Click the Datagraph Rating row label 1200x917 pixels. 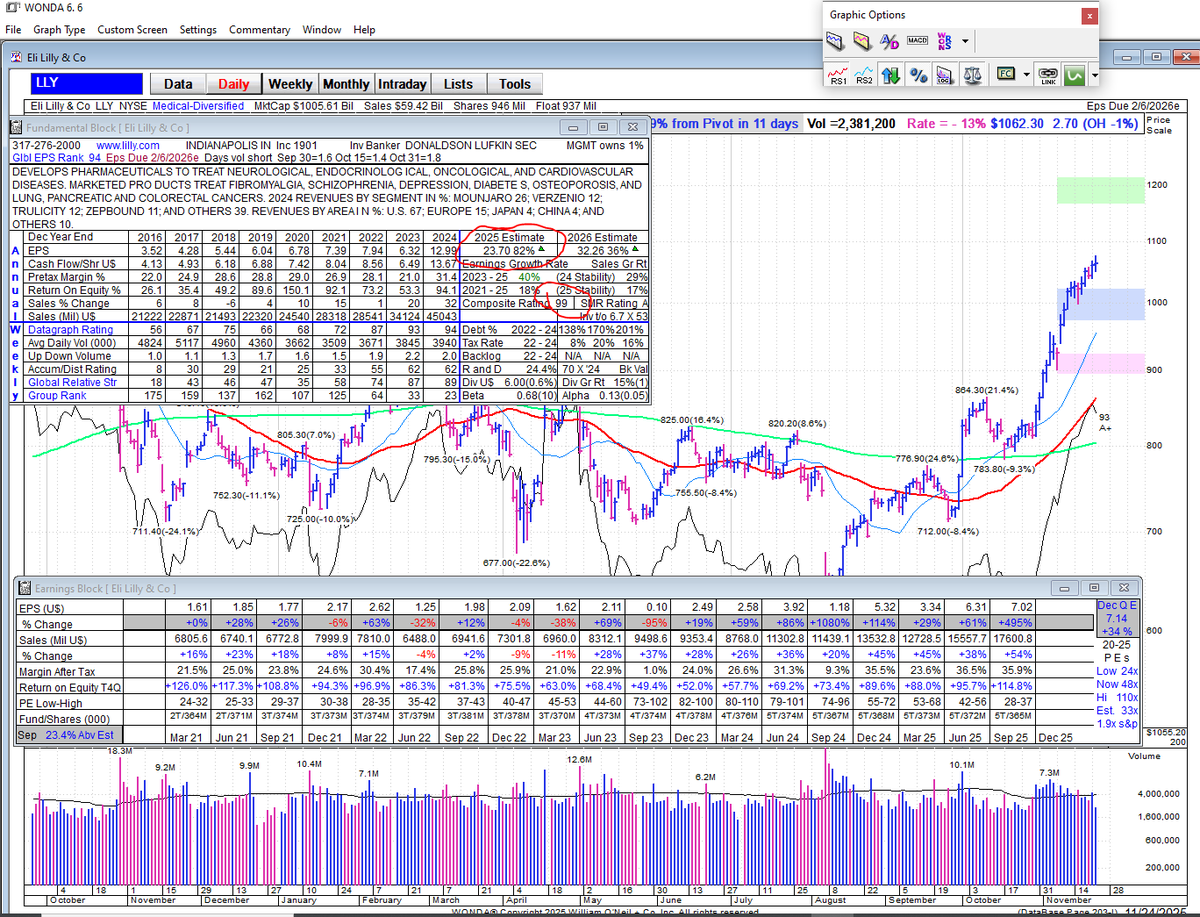click(x=69, y=329)
